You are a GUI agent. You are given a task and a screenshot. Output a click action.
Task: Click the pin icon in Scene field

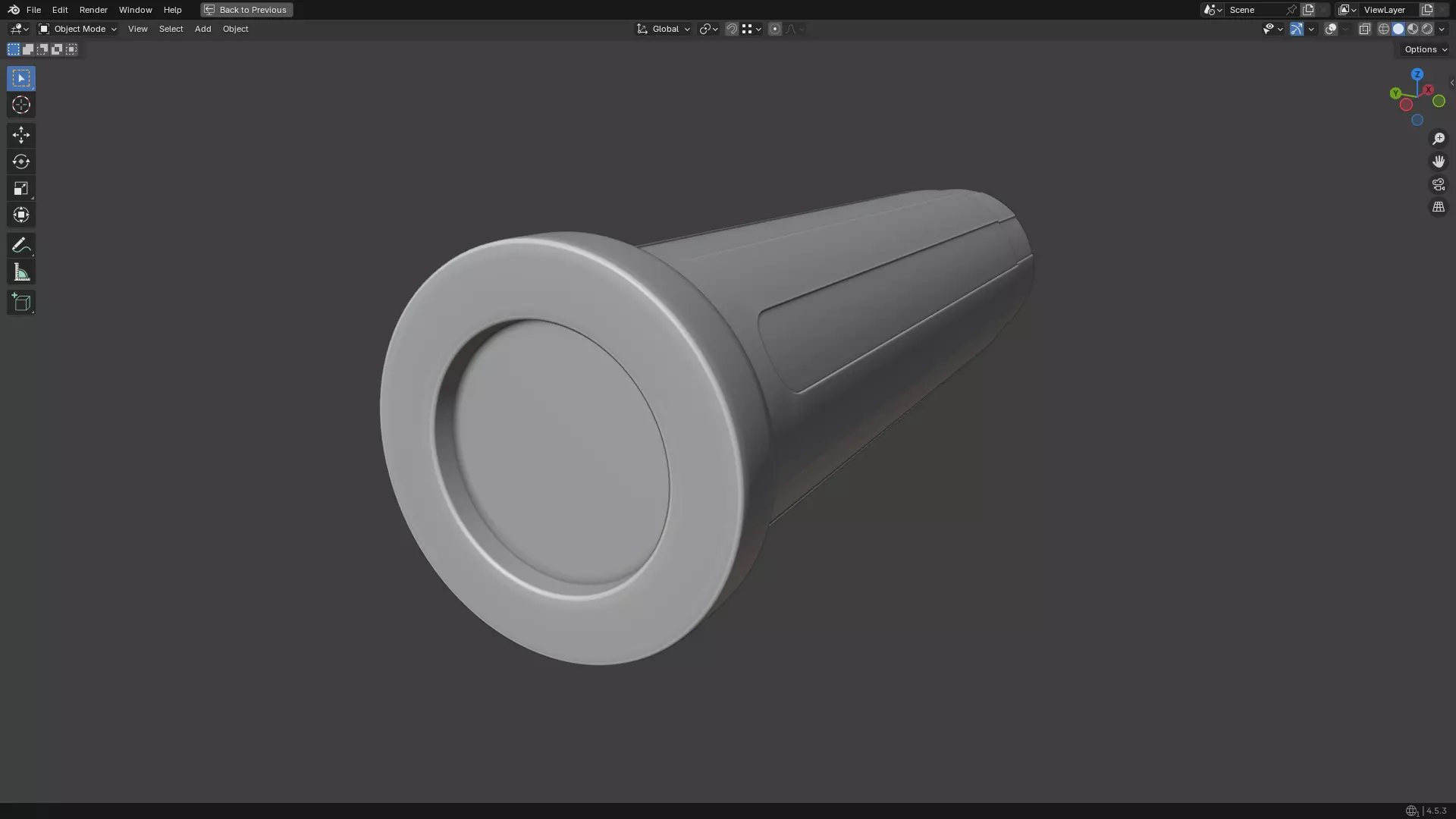click(x=1291, y=10)
